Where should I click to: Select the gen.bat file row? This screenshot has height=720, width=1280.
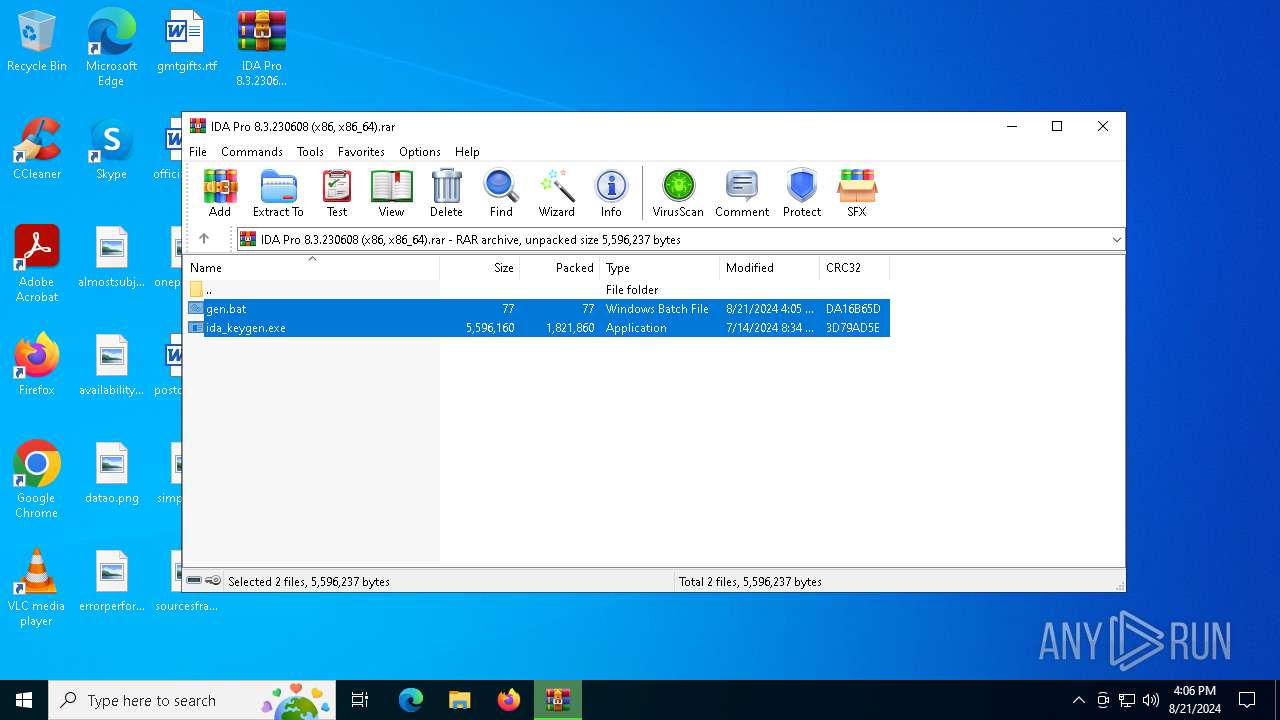(x=537, y=309)
